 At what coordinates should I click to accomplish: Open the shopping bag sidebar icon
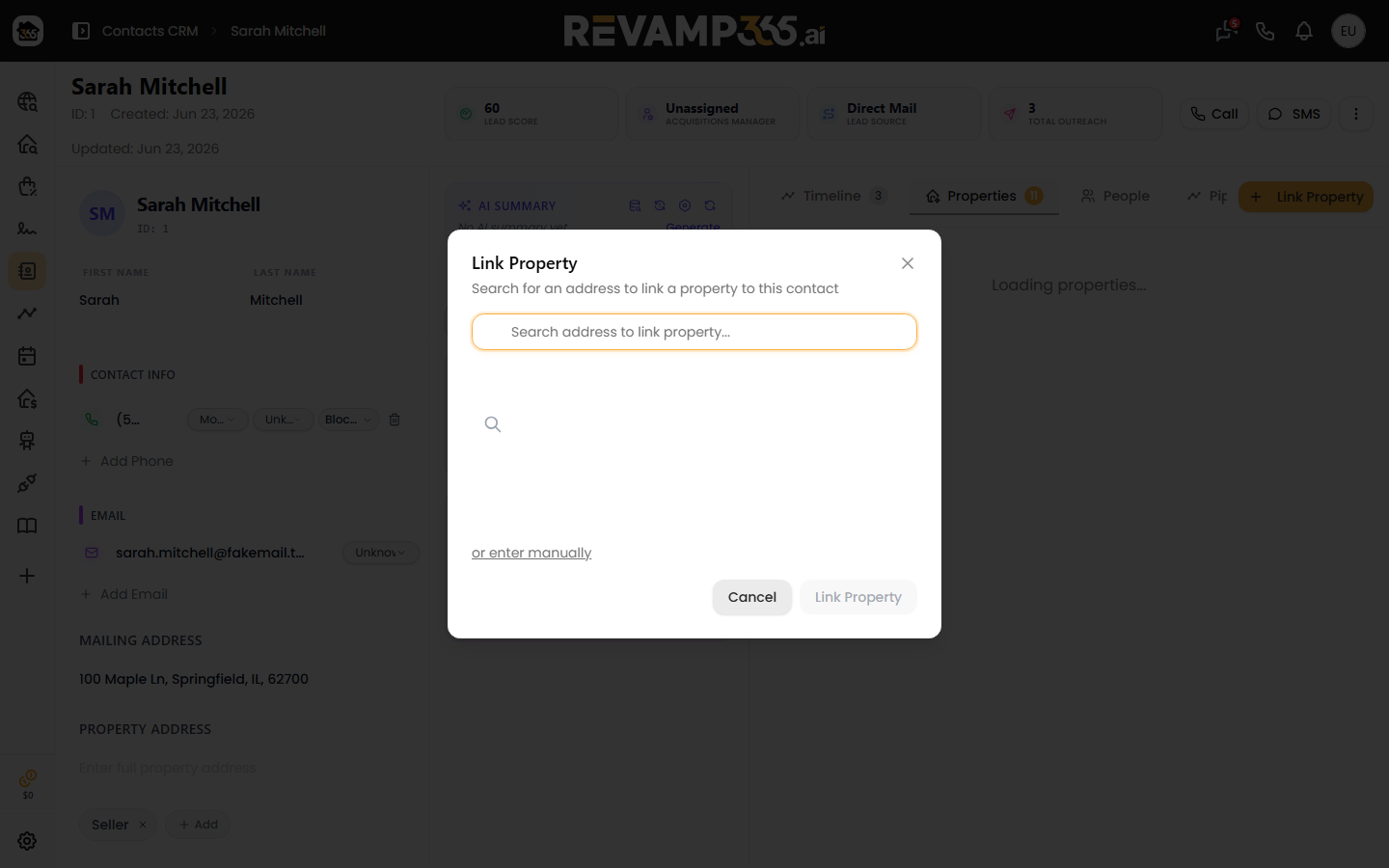pos(27,186)
